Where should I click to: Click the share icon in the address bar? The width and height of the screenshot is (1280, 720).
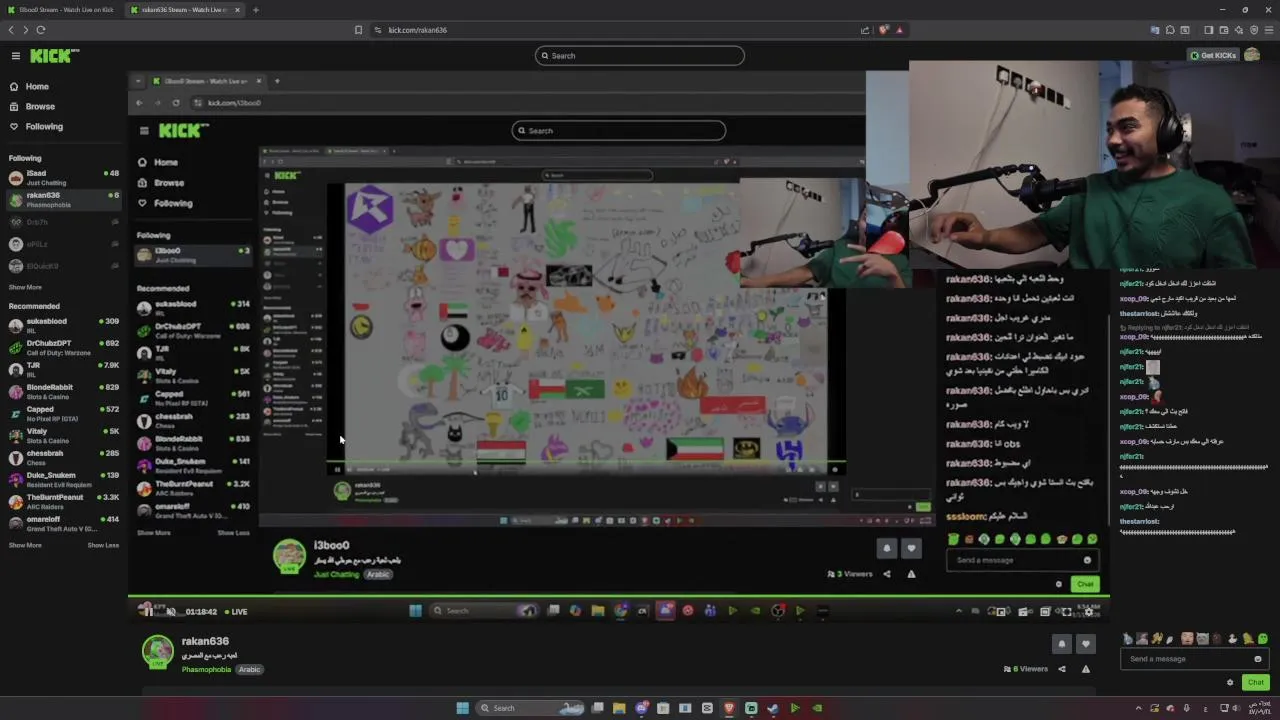(865, 30)
